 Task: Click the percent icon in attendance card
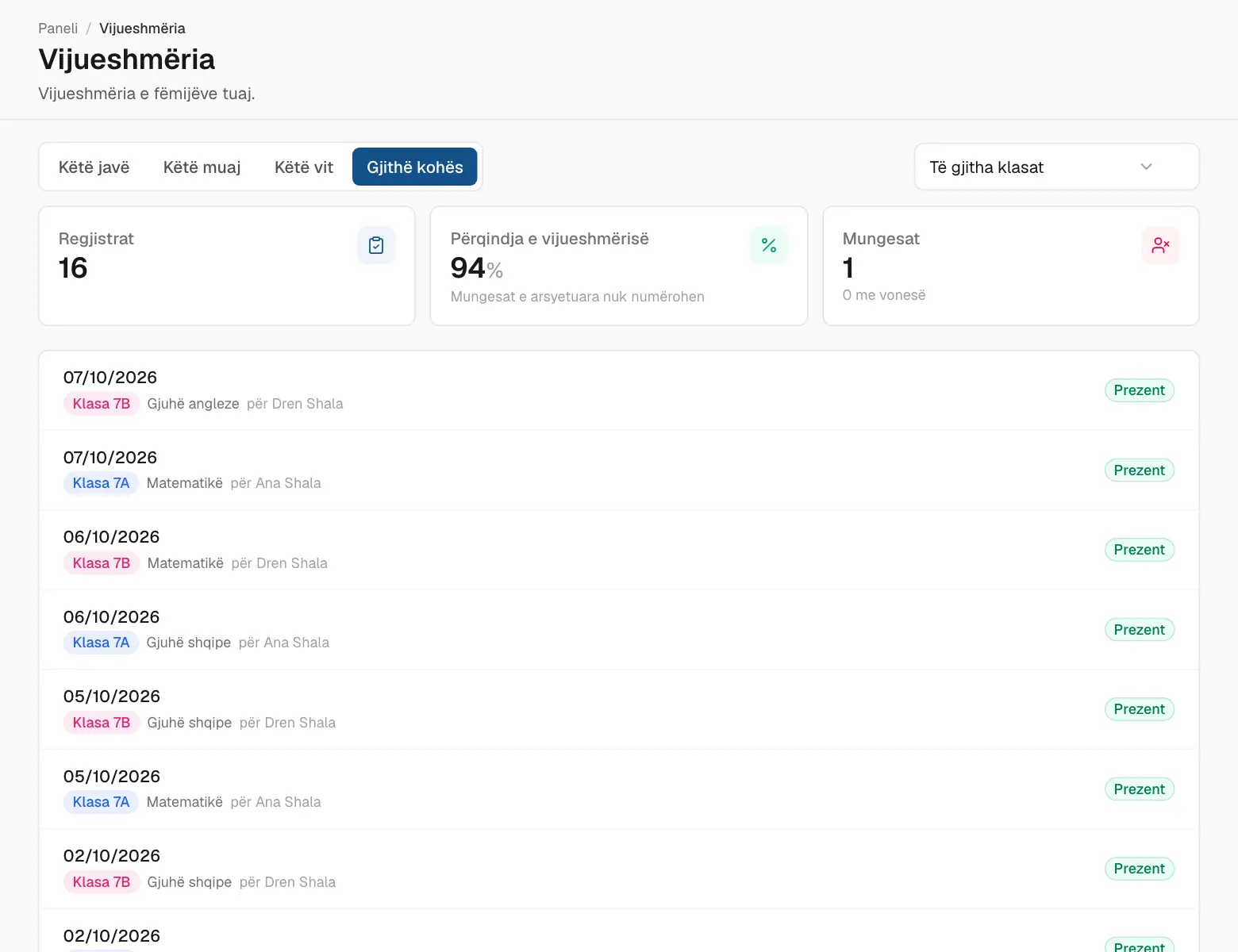[x=769, y=245]
